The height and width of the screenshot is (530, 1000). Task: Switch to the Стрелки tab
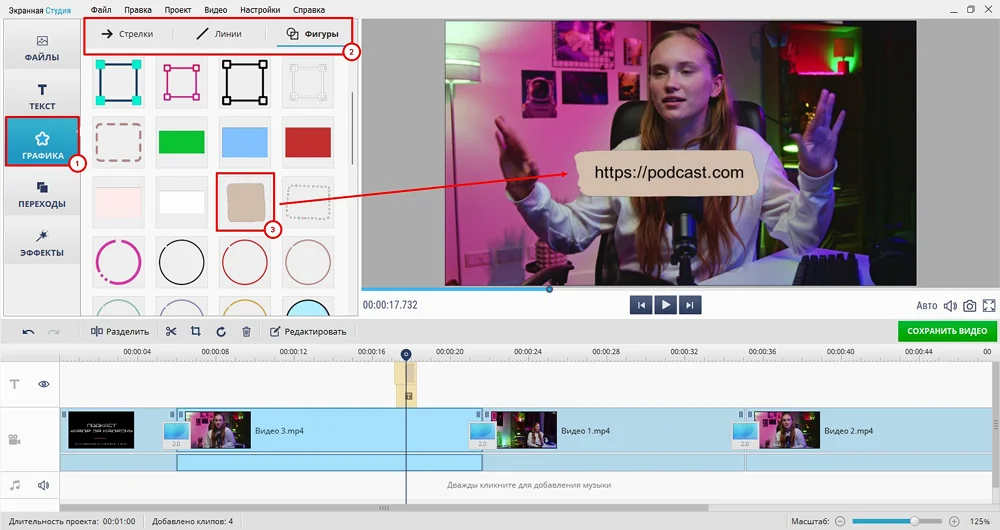(x=128, y=34)
